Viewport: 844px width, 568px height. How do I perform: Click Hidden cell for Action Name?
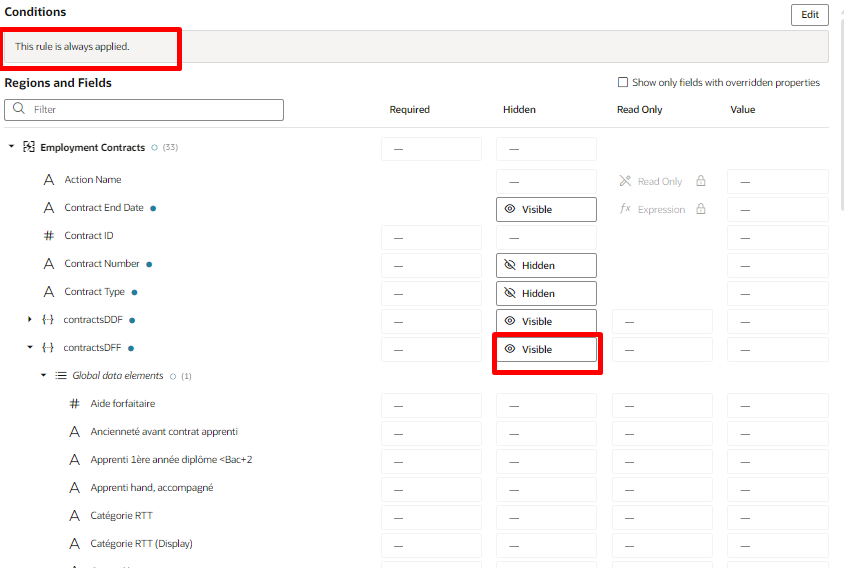pos(546,182)
